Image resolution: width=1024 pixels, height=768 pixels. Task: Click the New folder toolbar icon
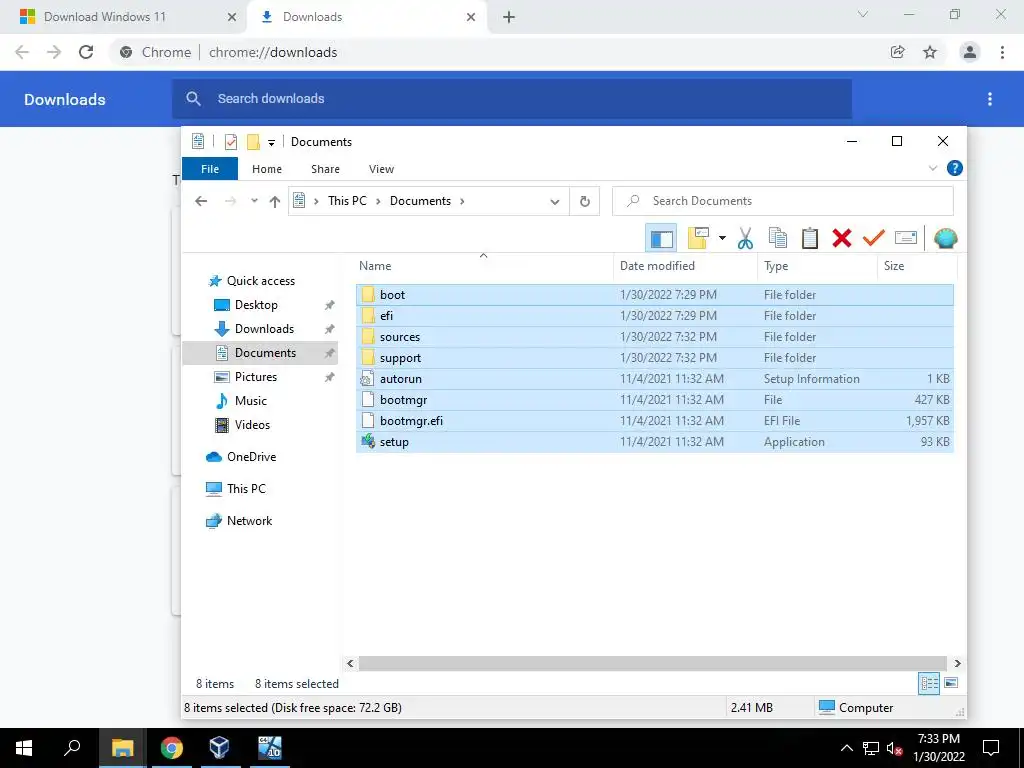click(x=698, y=238)
